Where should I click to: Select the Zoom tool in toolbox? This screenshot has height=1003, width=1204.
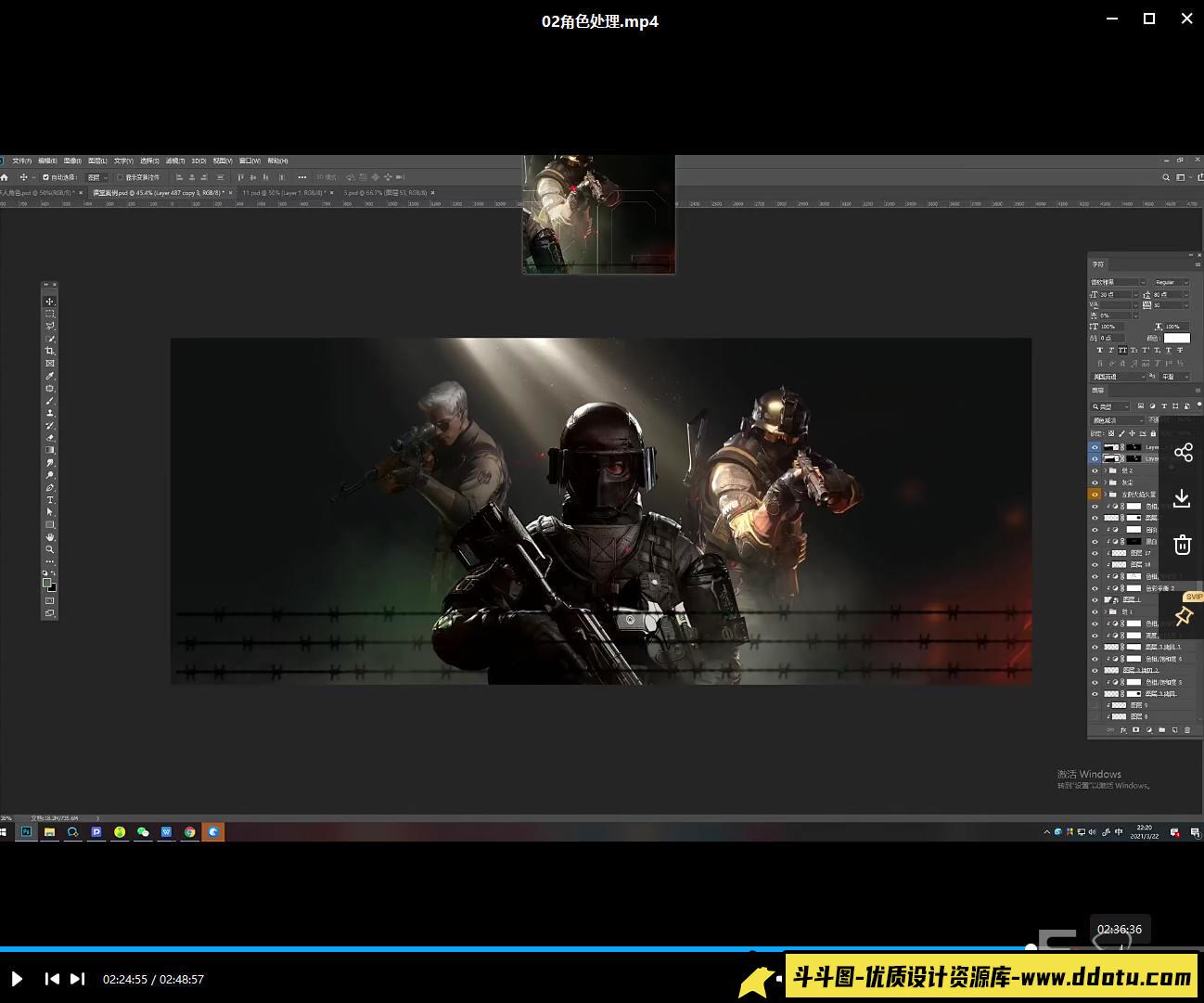pyautogui.click(x=50, y=548)
